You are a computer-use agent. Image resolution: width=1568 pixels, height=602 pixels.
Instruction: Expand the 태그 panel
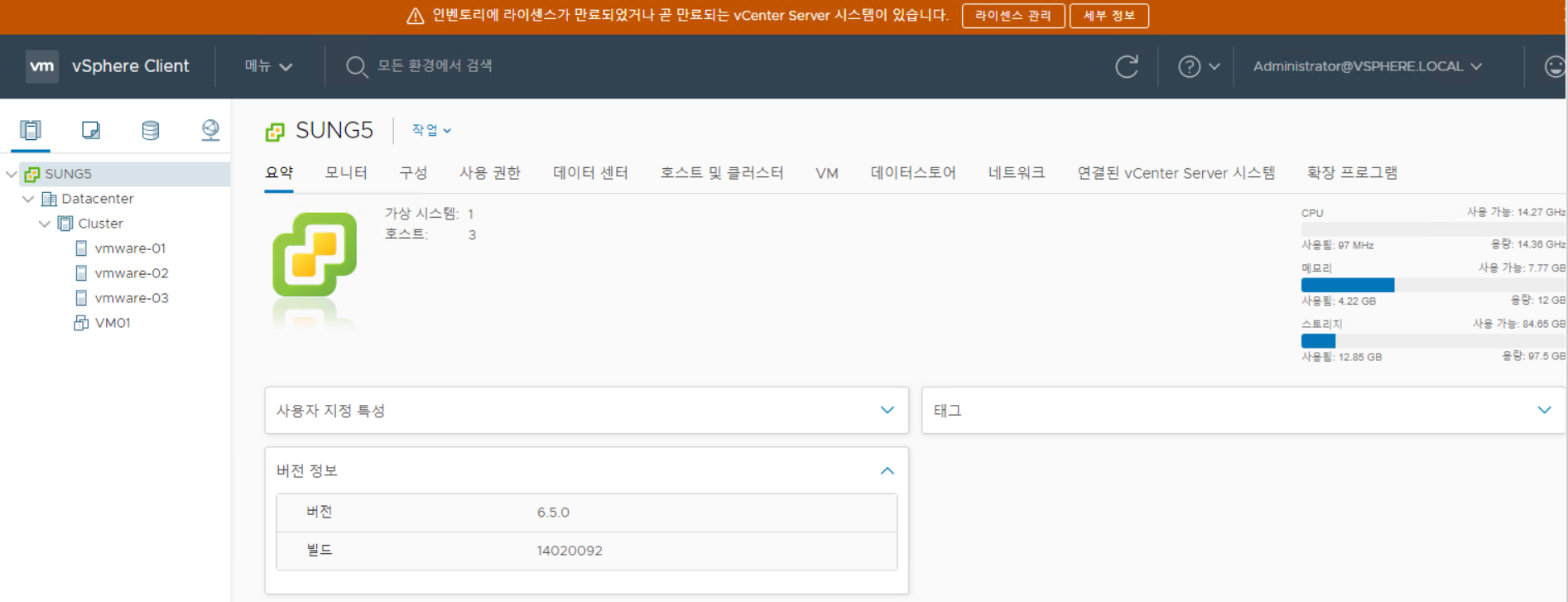click(x=1544, y=410)
